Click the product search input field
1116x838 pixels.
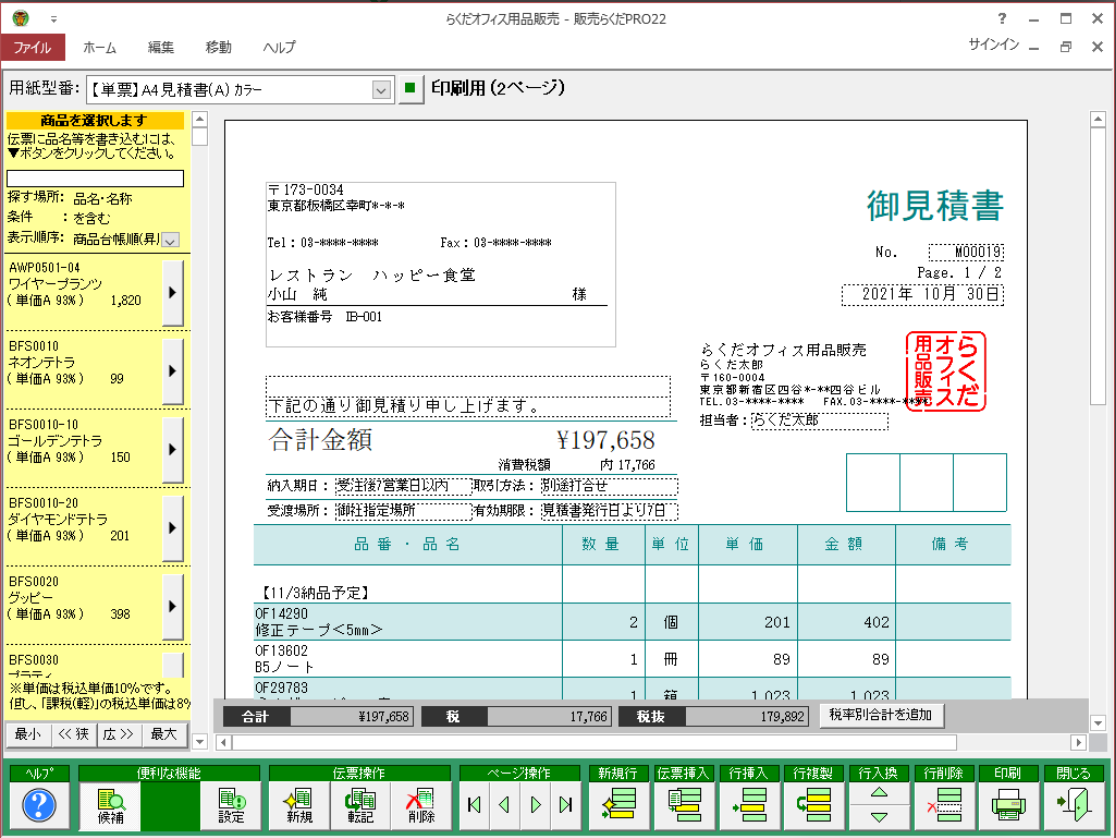coord(95,178)
